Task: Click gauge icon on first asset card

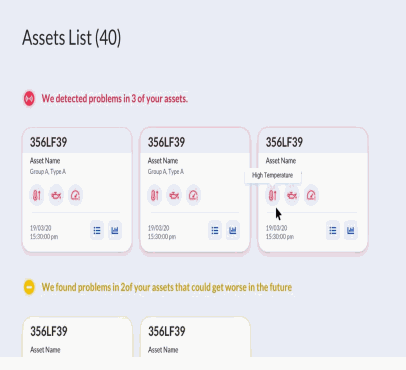Action: (75, 195)
